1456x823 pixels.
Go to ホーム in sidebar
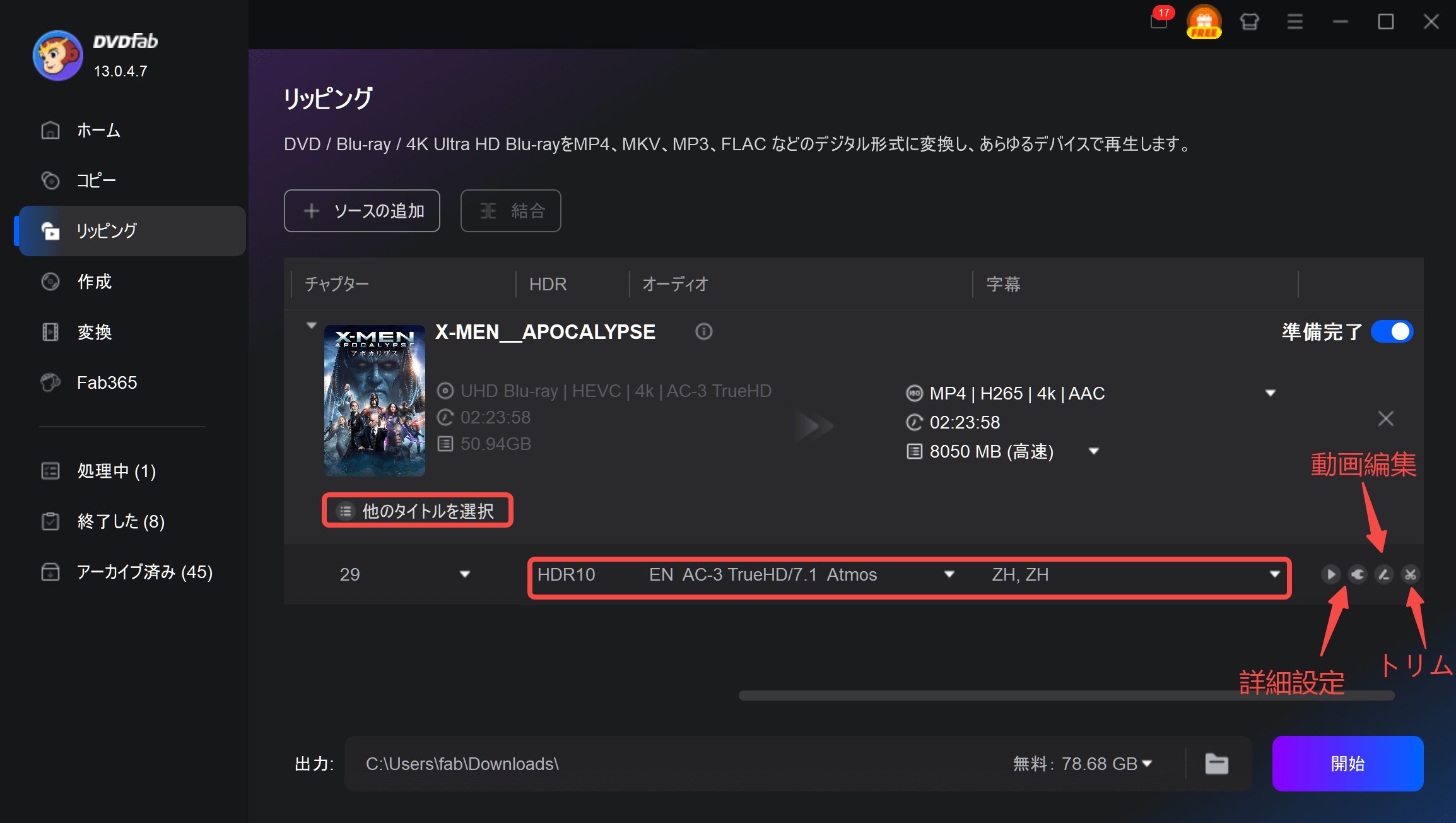point(132,130)
